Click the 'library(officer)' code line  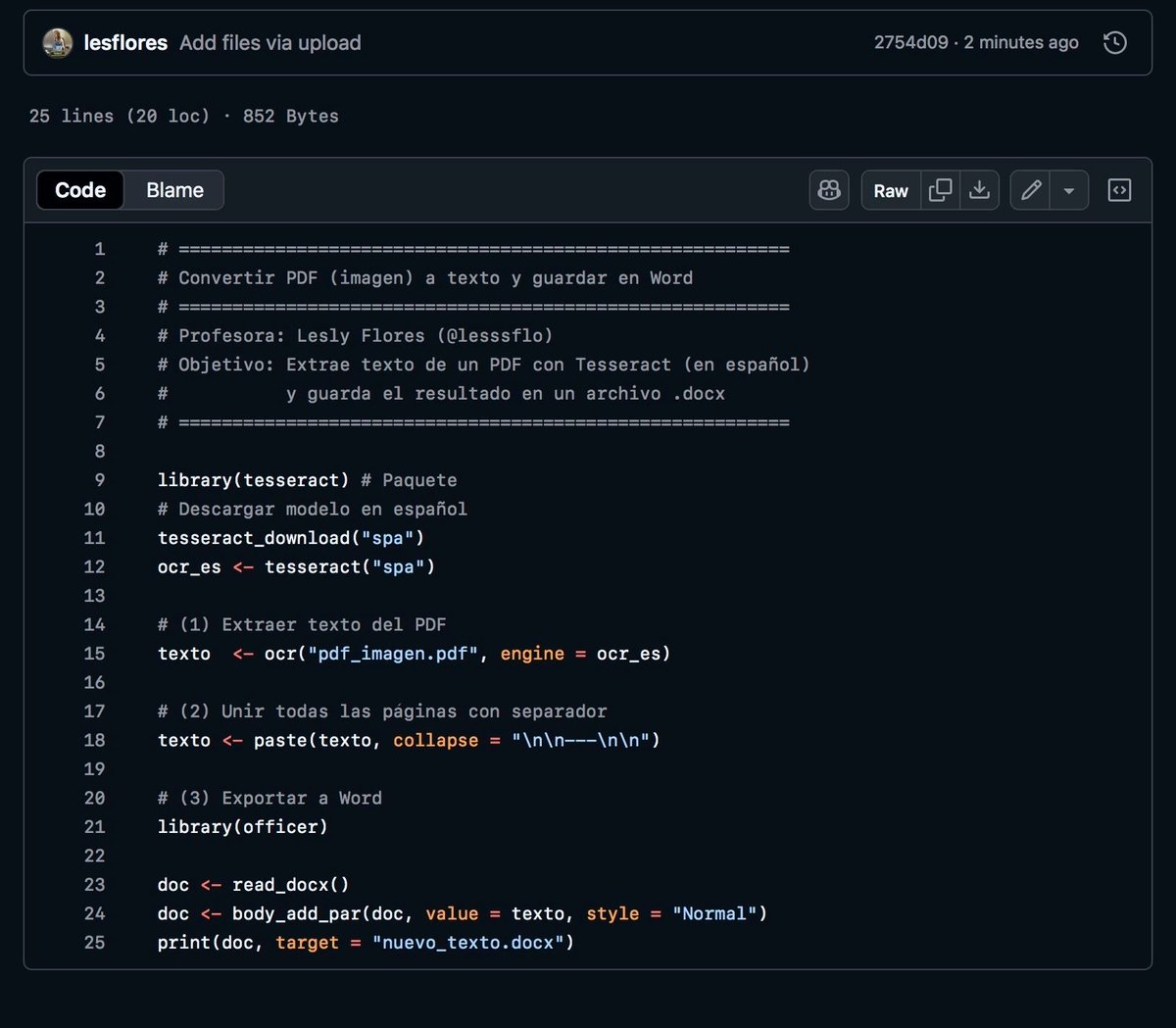tap(242, 827)
